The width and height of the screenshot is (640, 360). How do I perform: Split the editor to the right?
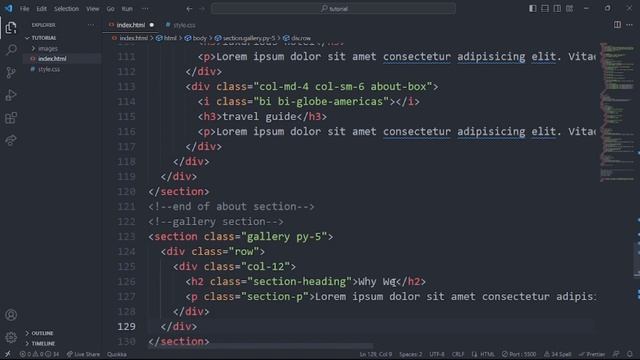[617, 25]
